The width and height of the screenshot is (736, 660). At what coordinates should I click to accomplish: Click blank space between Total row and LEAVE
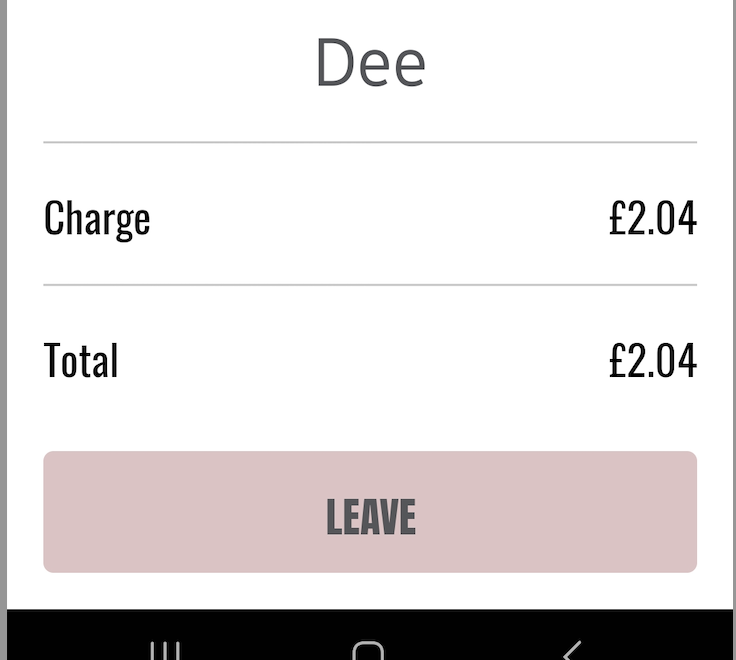click(370, 415)
